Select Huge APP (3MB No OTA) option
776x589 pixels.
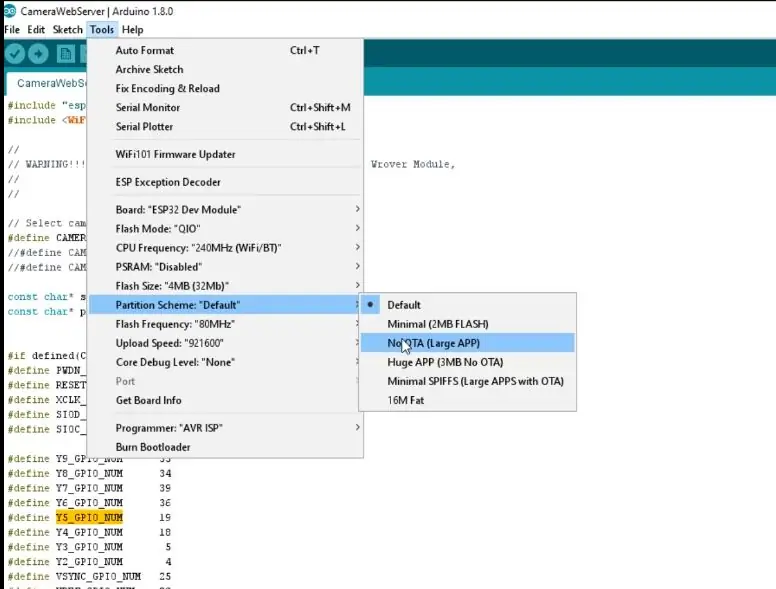point(468,362)
